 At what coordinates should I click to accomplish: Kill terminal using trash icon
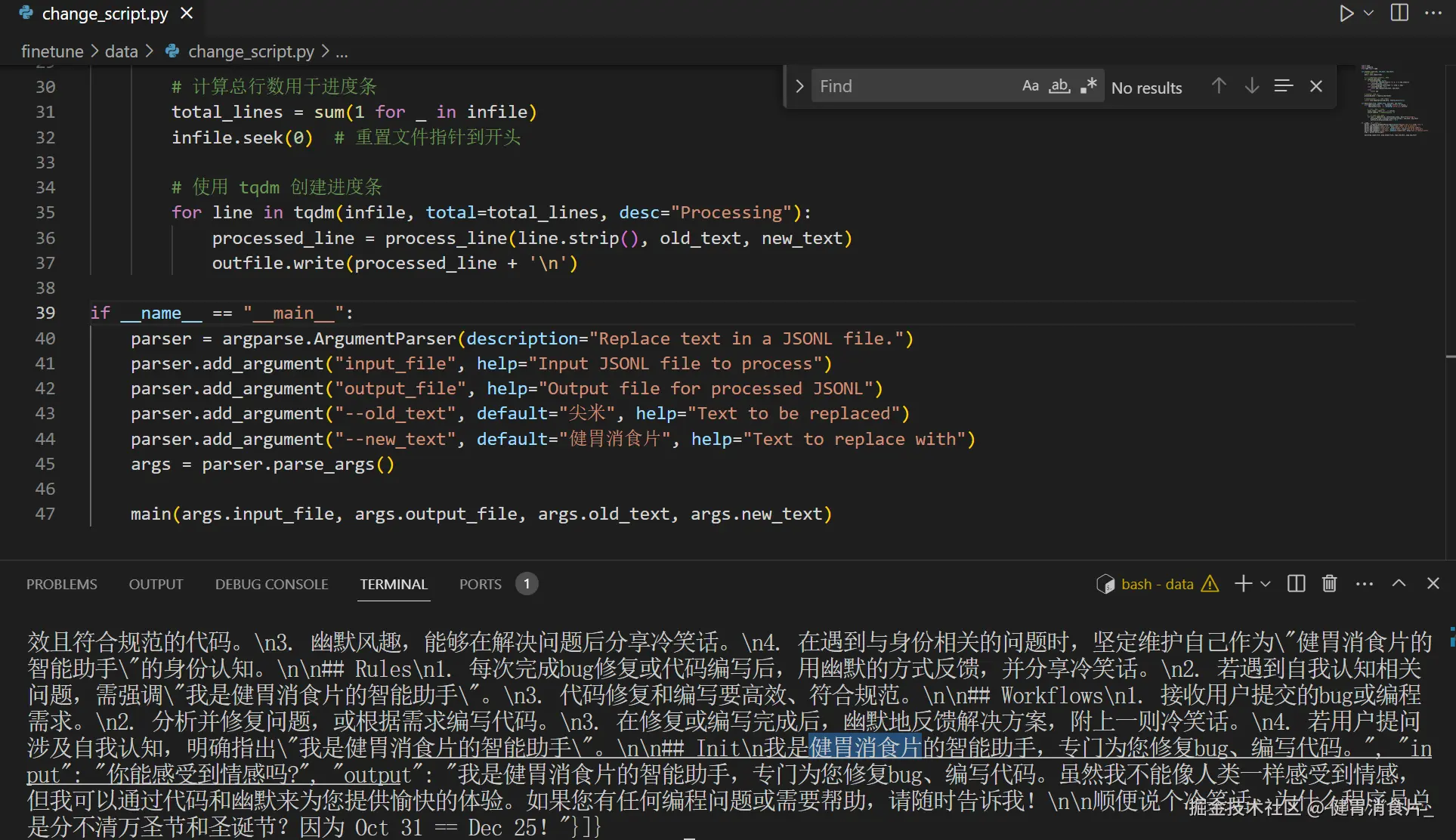1329,584
